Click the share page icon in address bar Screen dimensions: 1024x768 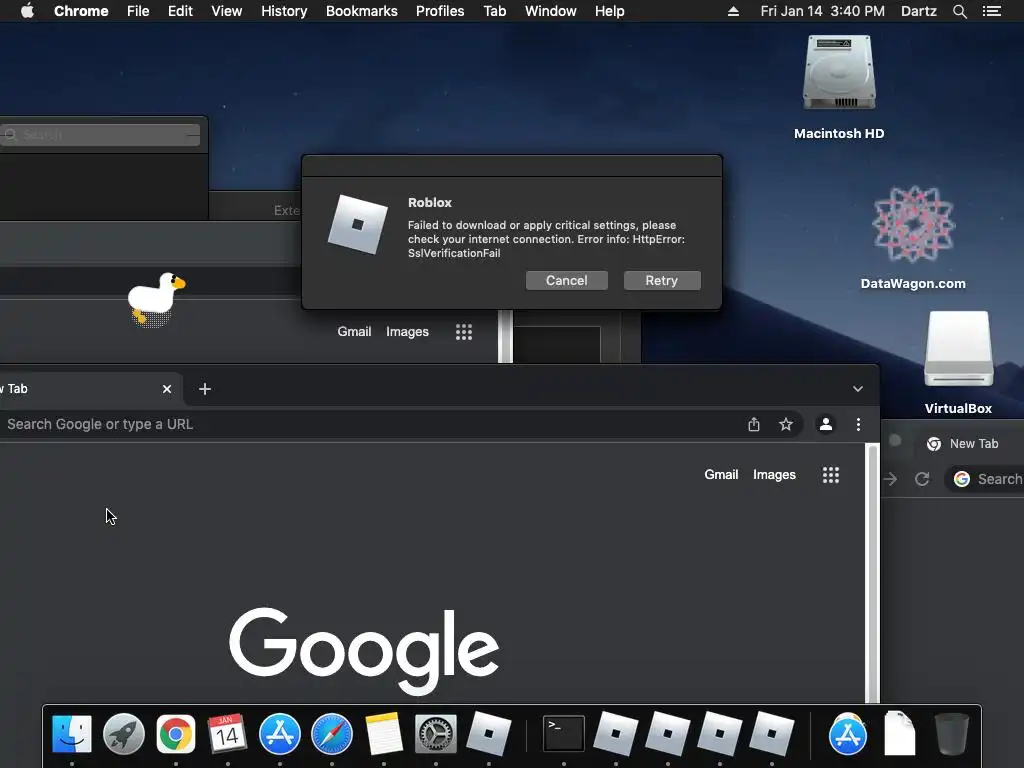[754, 424]
